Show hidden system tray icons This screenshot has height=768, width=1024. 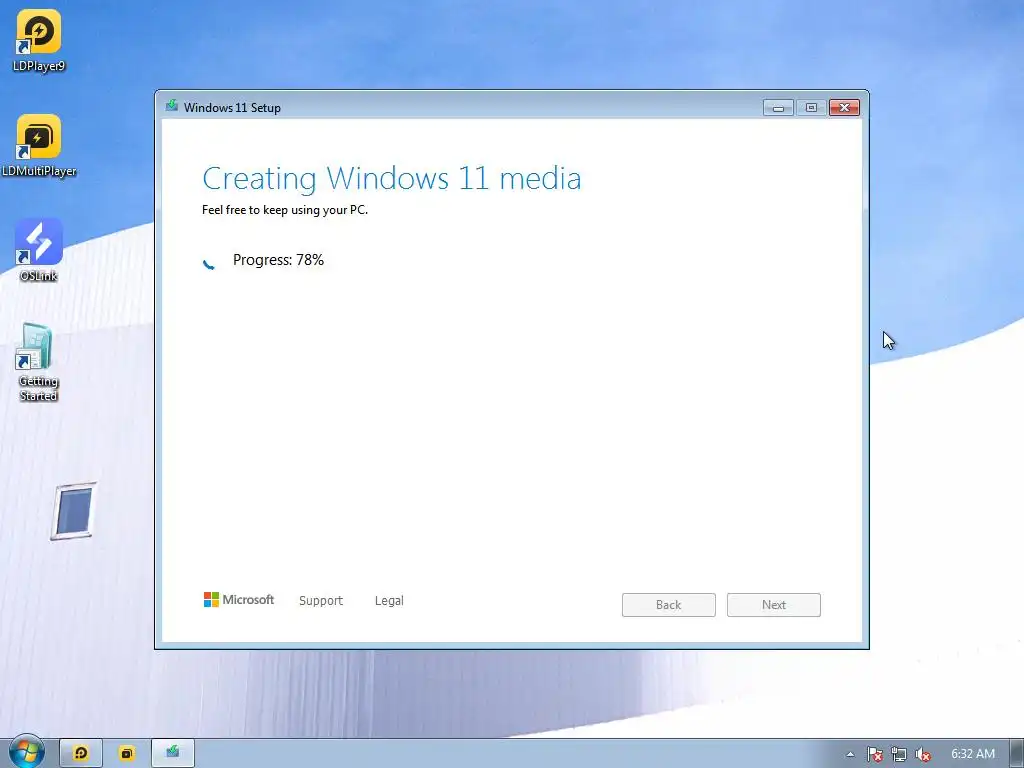[850, 754]
